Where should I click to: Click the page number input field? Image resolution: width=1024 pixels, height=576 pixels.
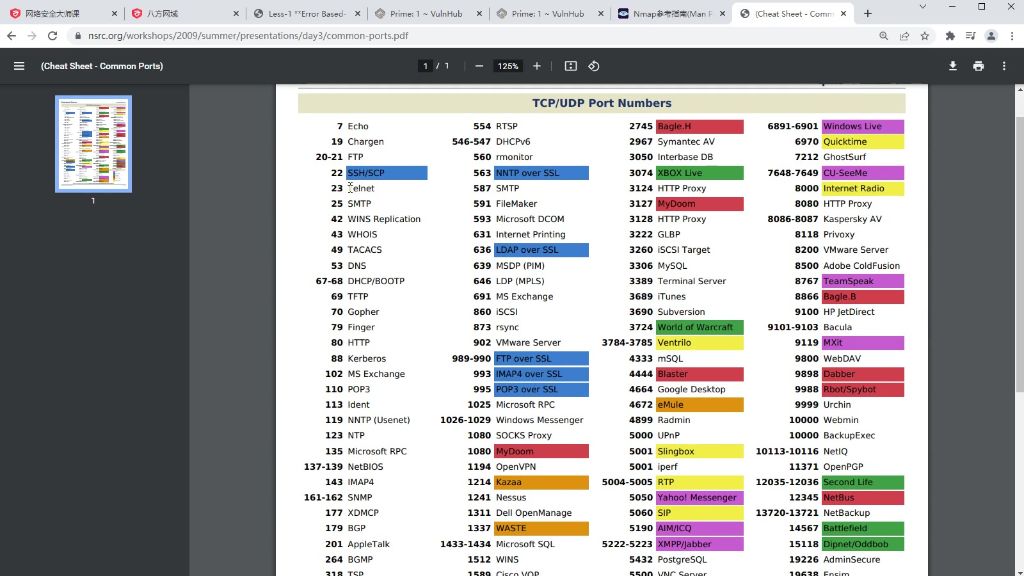pyautogui.click(x=425, y=66)
